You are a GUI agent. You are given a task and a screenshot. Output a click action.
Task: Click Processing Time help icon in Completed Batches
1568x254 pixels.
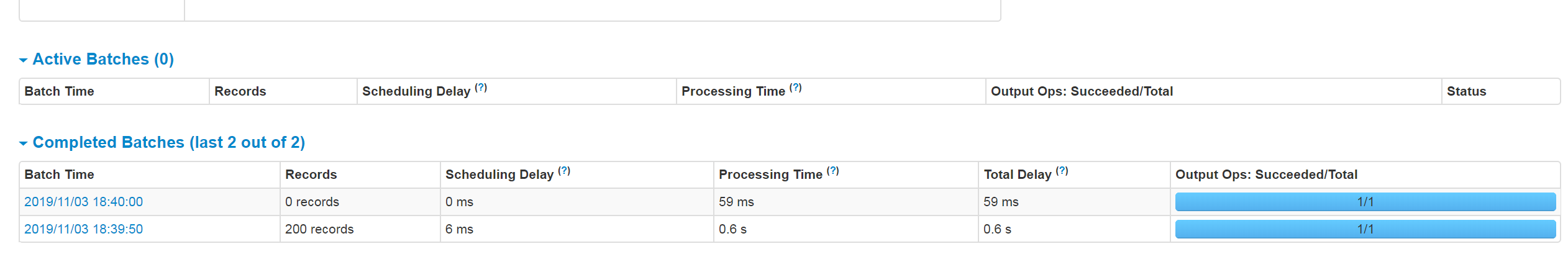coord(833,171)
